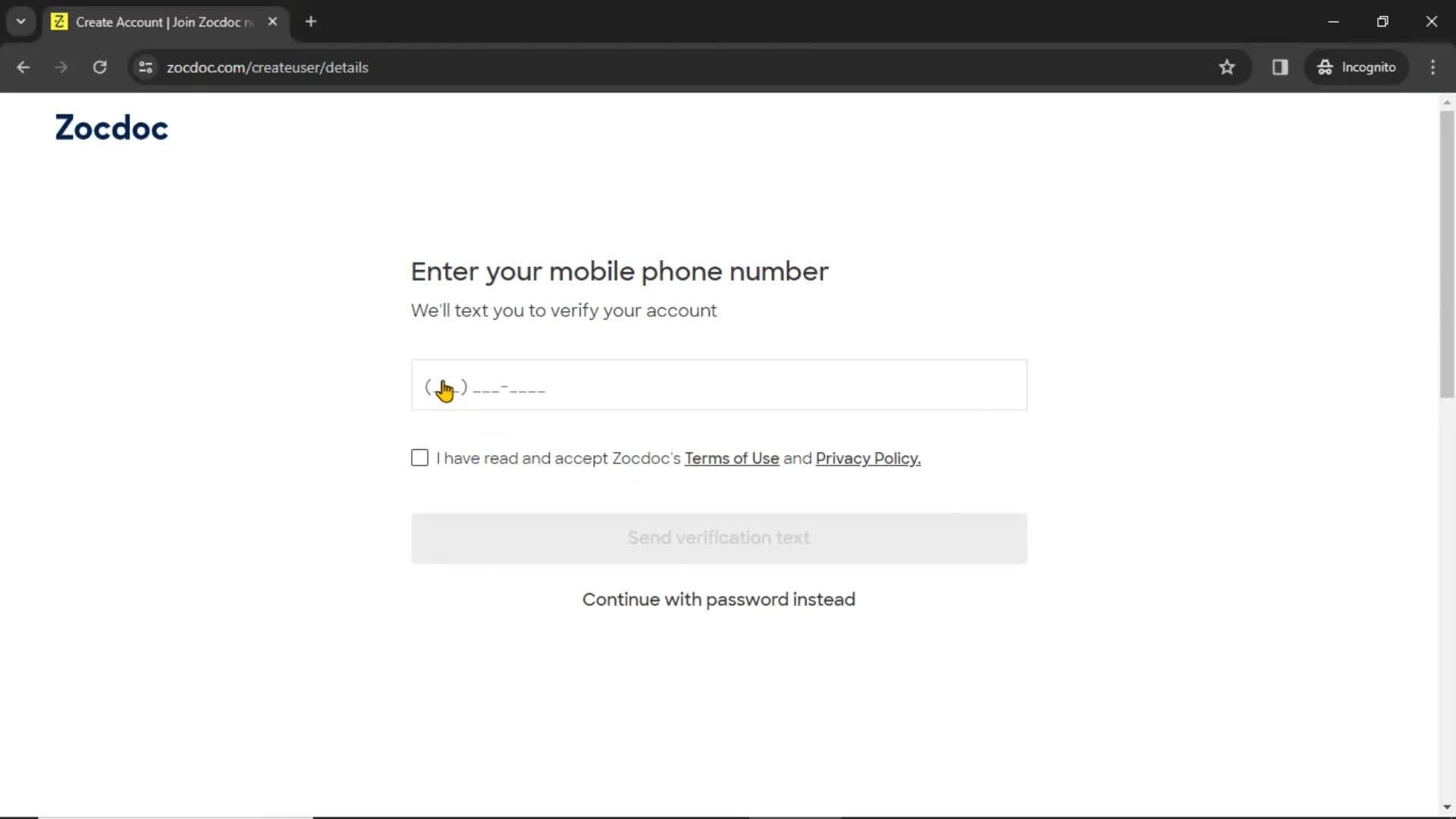Open the Terms of Use link
The height and width of the screenshot is (819, 1456).
(732, 459)
